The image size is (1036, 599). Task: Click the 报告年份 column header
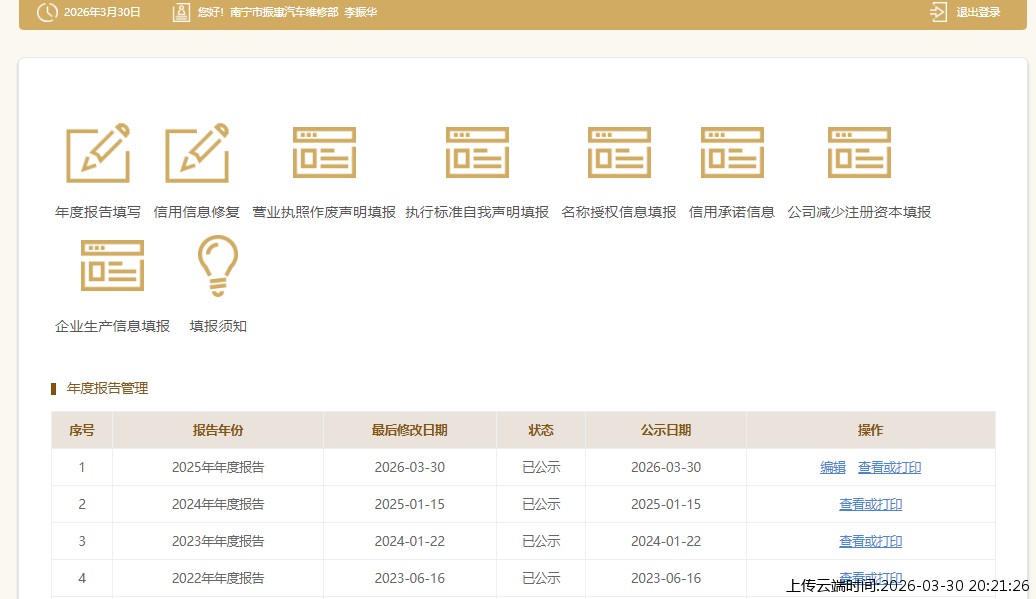pos(218,430)
